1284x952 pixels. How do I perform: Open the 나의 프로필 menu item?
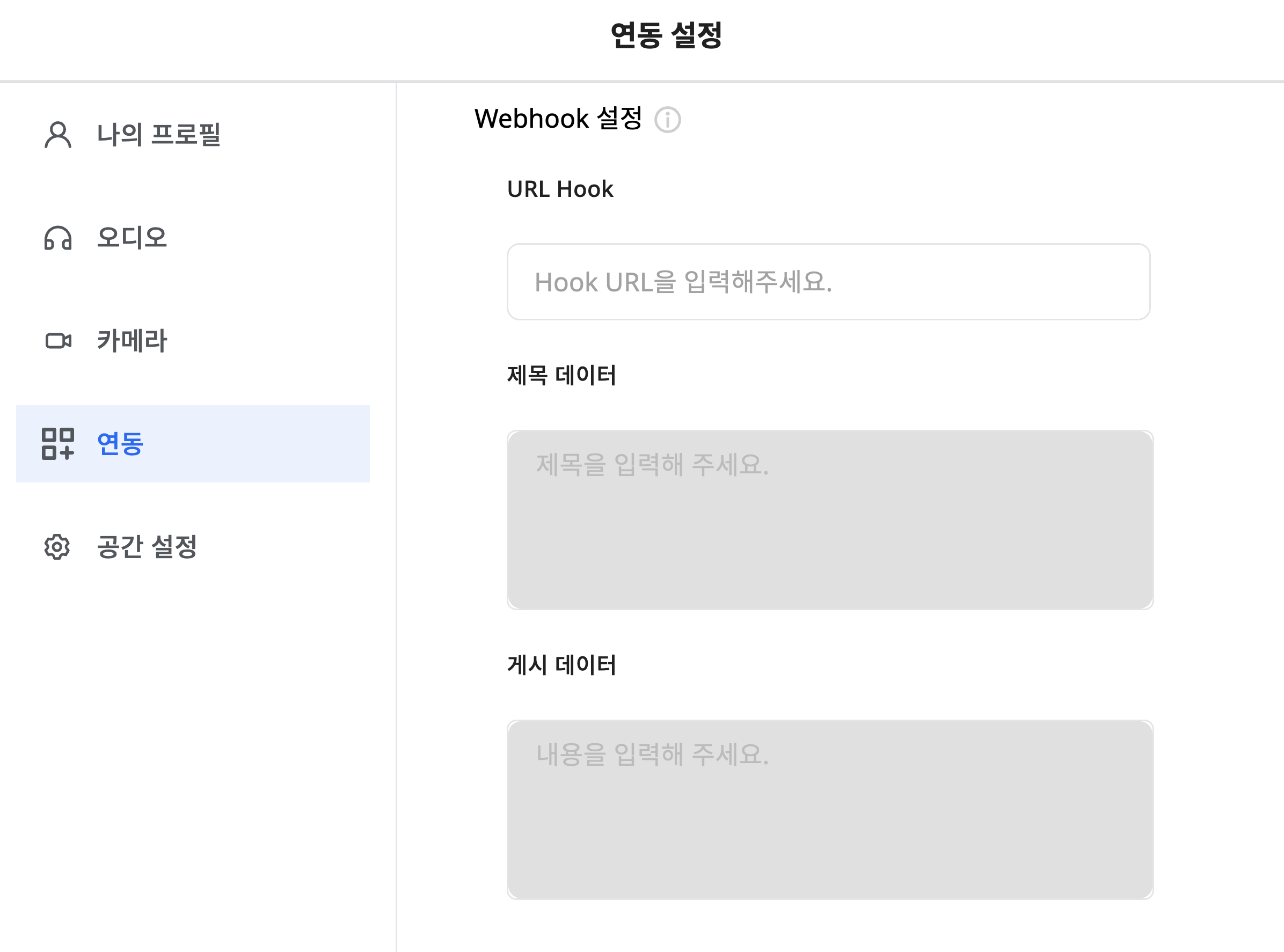[158, 135]
